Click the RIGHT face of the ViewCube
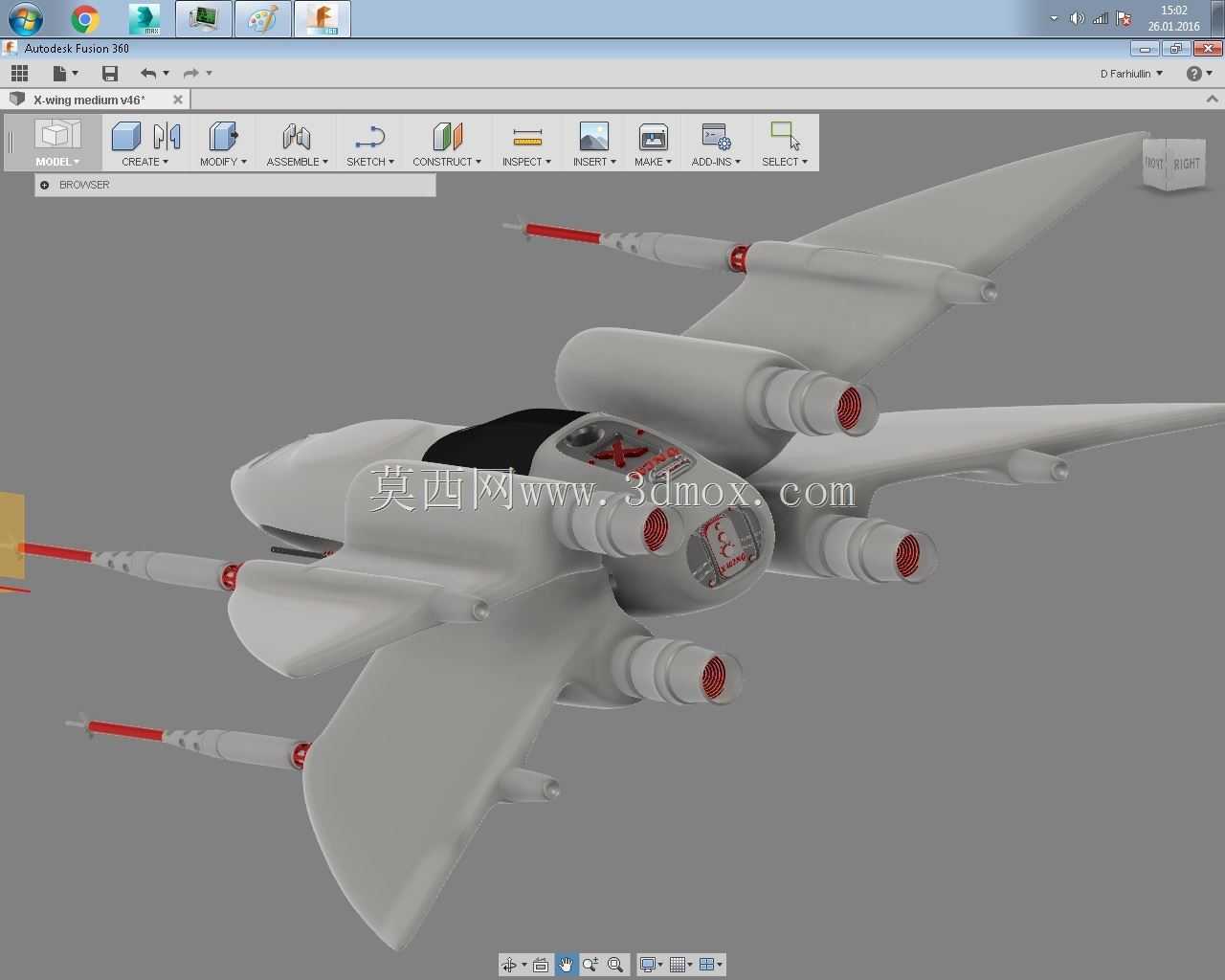Viewport: 1225px width, 980px height. pyautogui.click(x=1187, y=164)
